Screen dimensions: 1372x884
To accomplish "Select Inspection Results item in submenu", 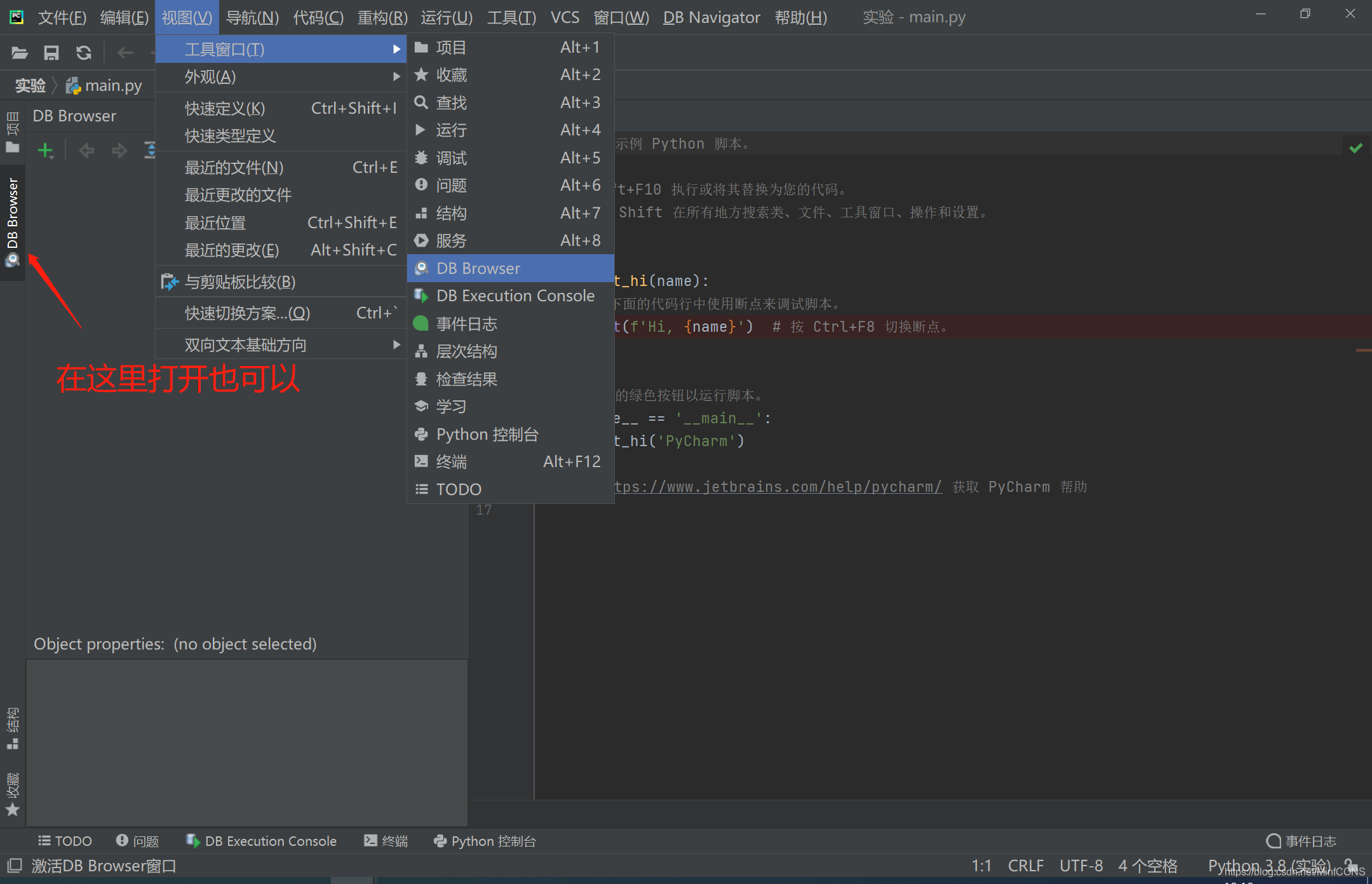I will coord(511,379).
